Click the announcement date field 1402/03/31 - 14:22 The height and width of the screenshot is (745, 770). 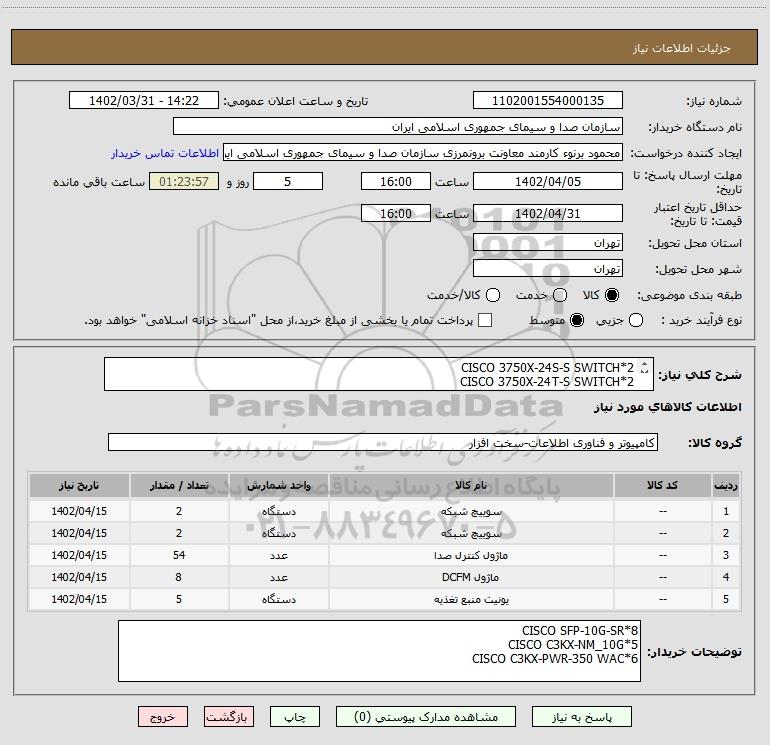click(144, 101)
